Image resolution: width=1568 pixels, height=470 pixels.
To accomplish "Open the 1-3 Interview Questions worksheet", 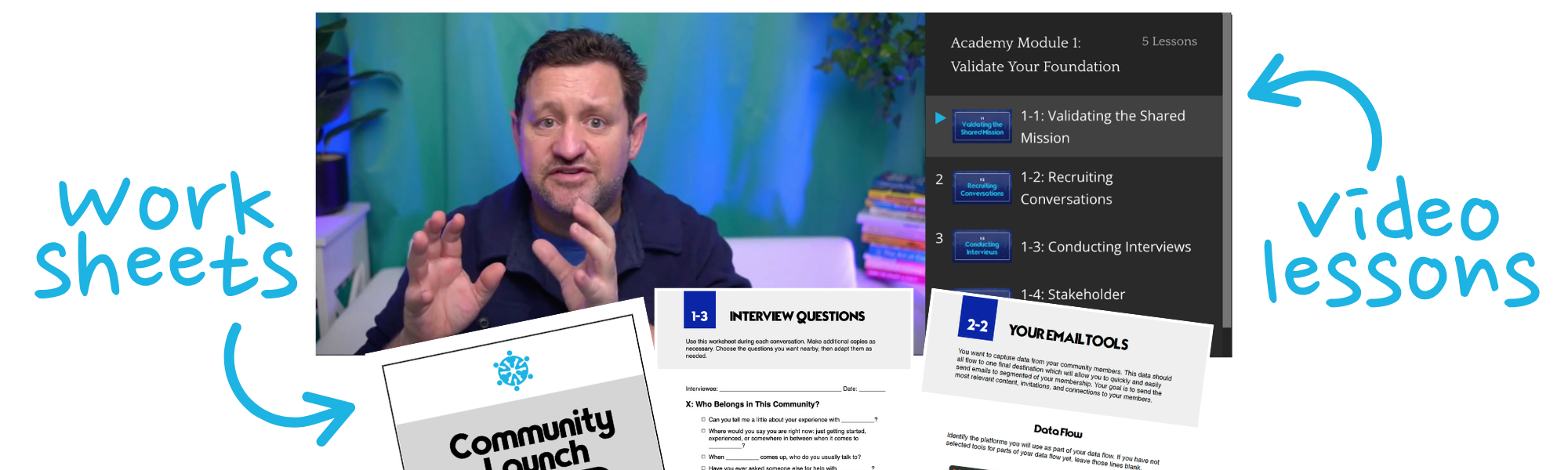I will click(784, 380).
